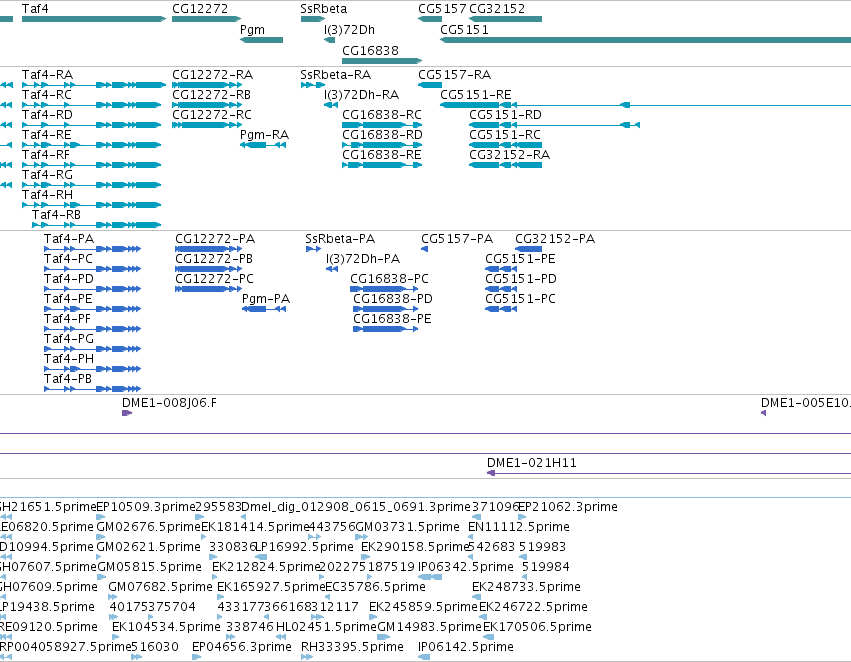Select the l(3)72Dh gene label
The image size is (851, 662).
[350, 29]
